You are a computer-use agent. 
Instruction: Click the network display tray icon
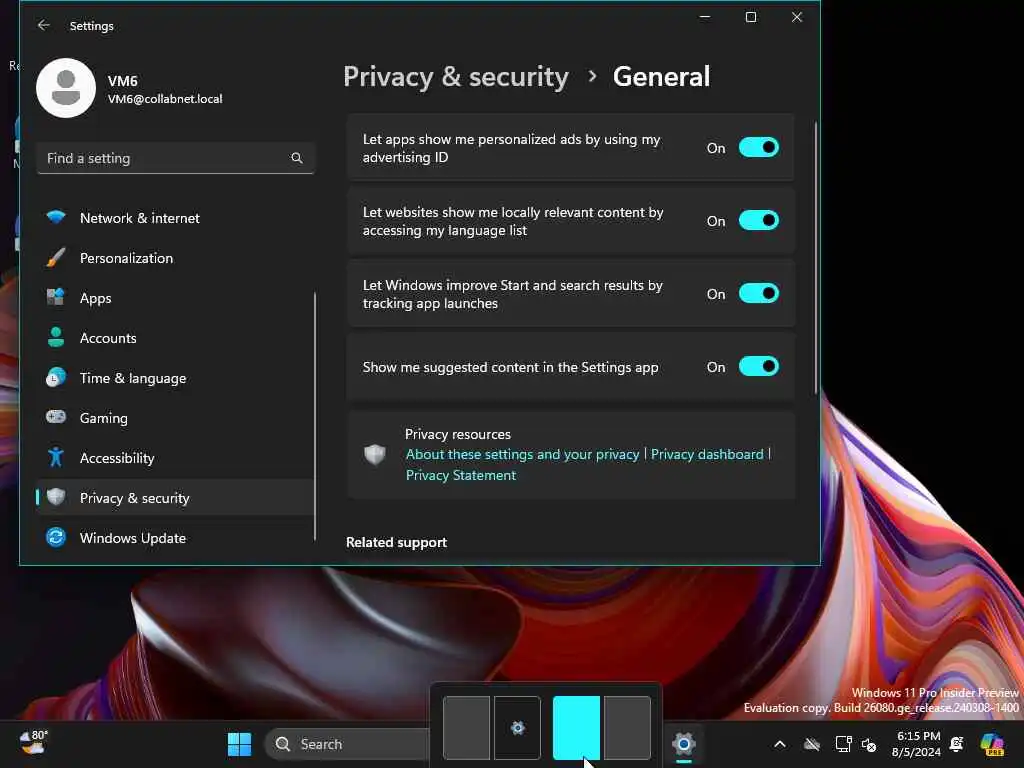tap(843, 744)
